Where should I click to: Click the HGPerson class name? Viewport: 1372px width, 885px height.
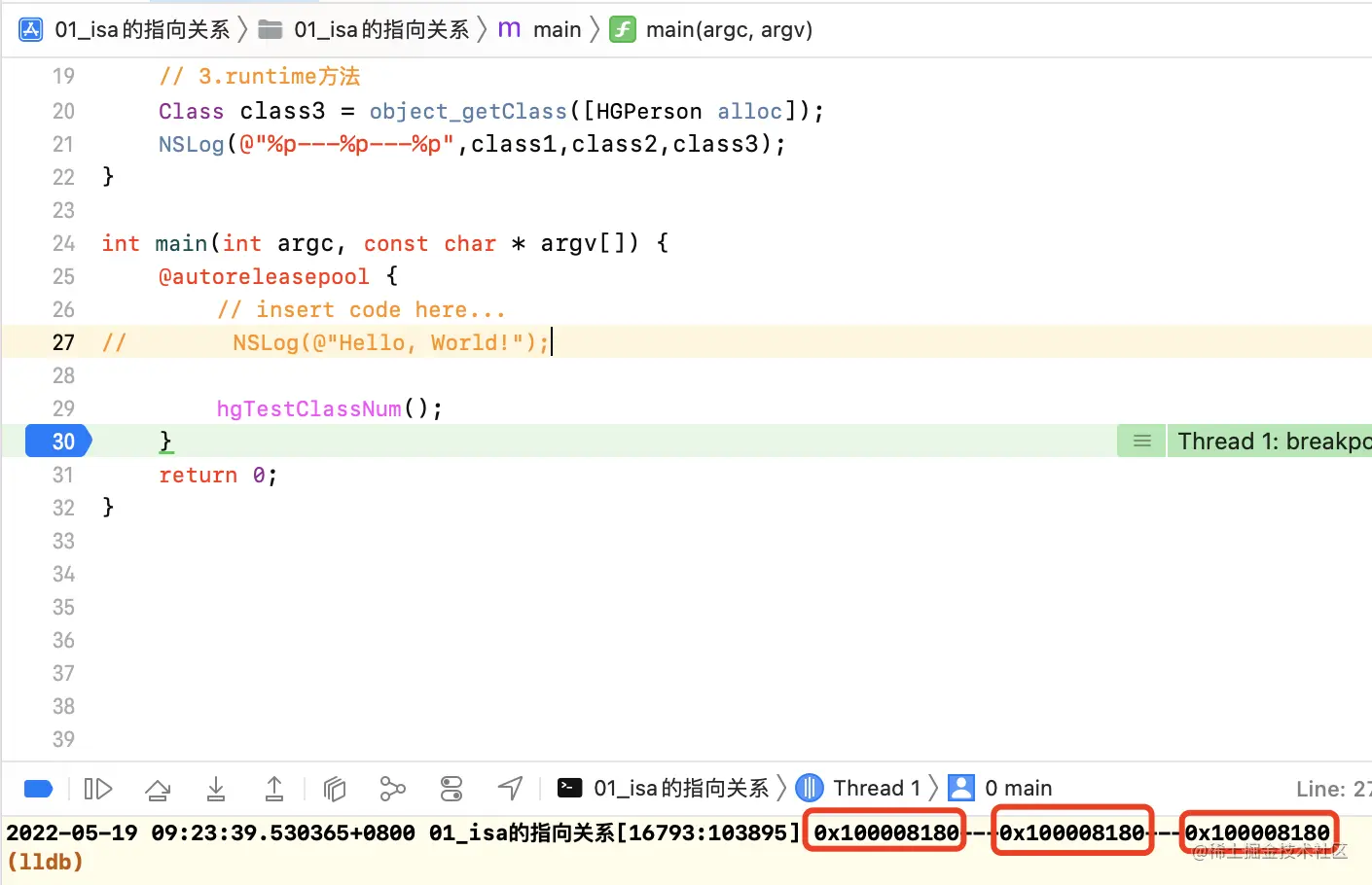649,111
